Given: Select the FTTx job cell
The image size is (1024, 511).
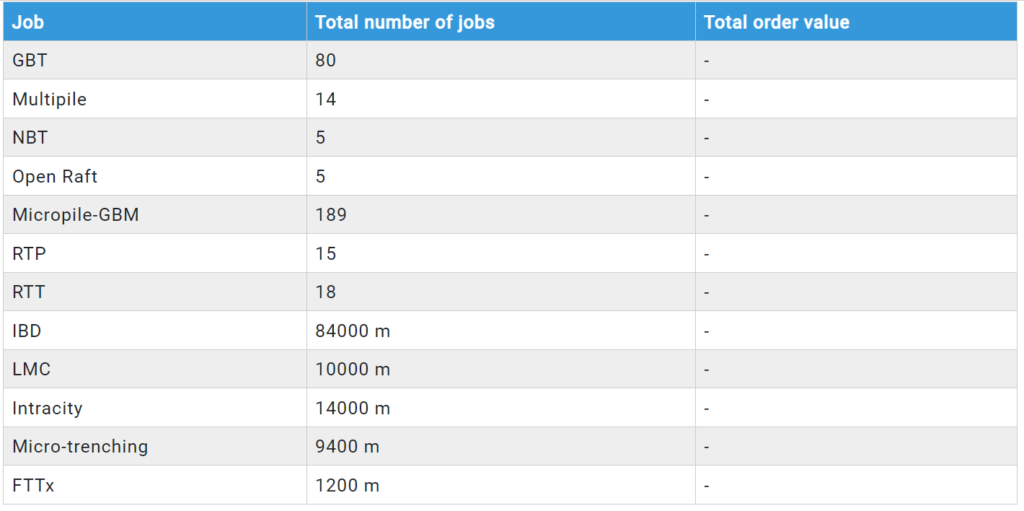Looking at the screenshot, I should (32, 486).
